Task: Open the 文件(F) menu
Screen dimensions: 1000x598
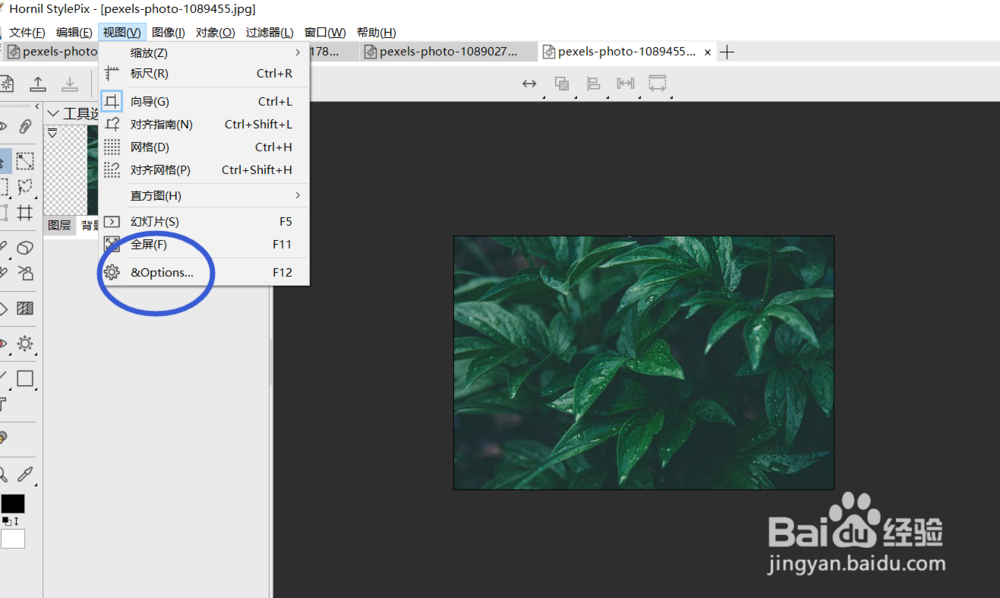Action: (x=27, y=32)
